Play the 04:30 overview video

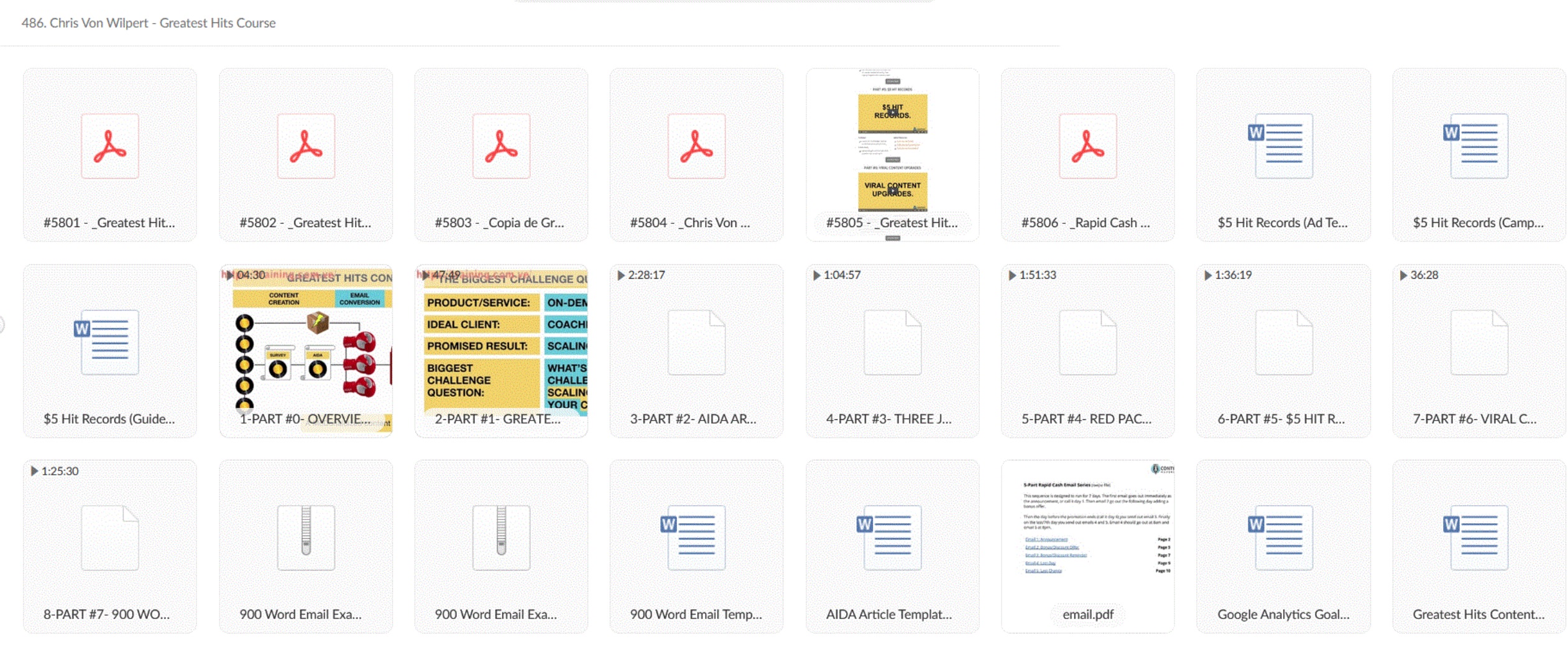[229, 275]
